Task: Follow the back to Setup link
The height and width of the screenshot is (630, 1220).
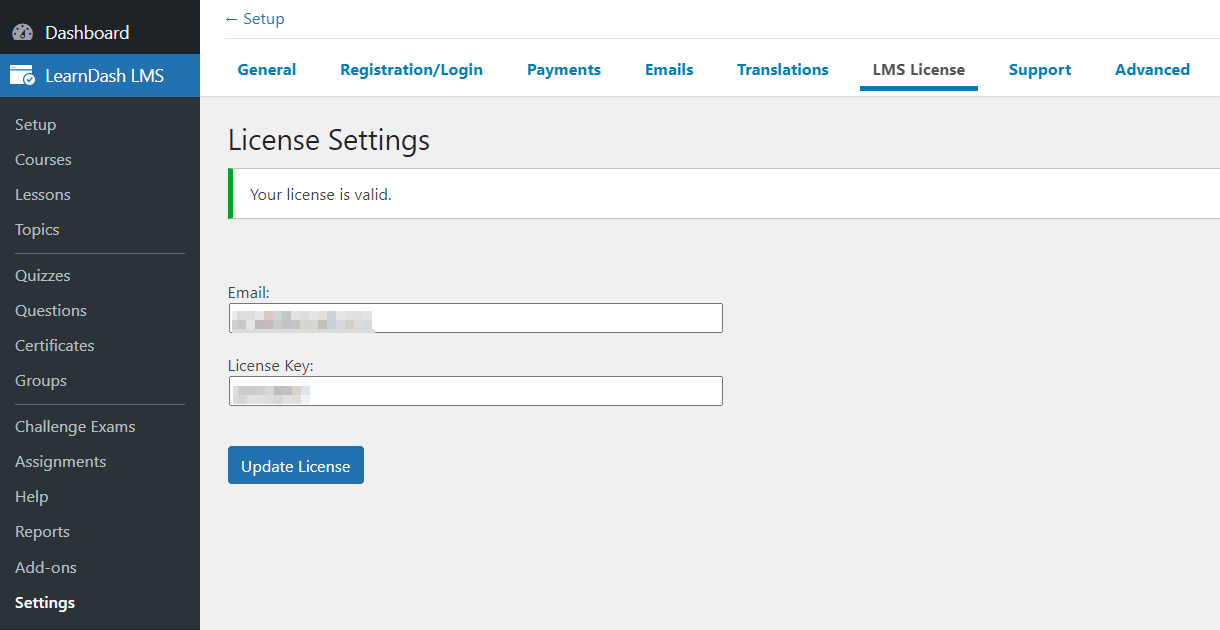Action: click(255, 19)
